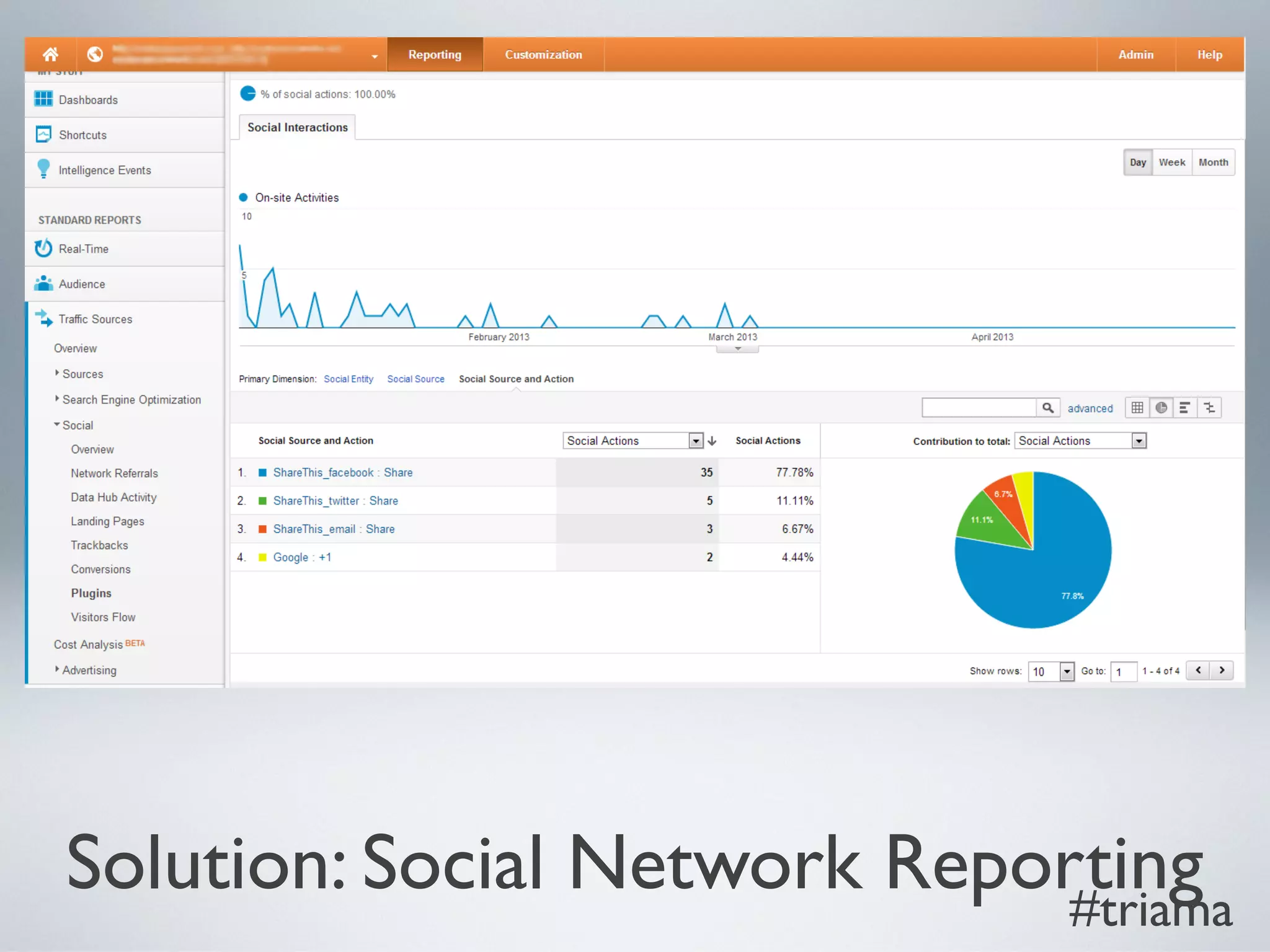Open Visitors Flow report

(103, 617)
